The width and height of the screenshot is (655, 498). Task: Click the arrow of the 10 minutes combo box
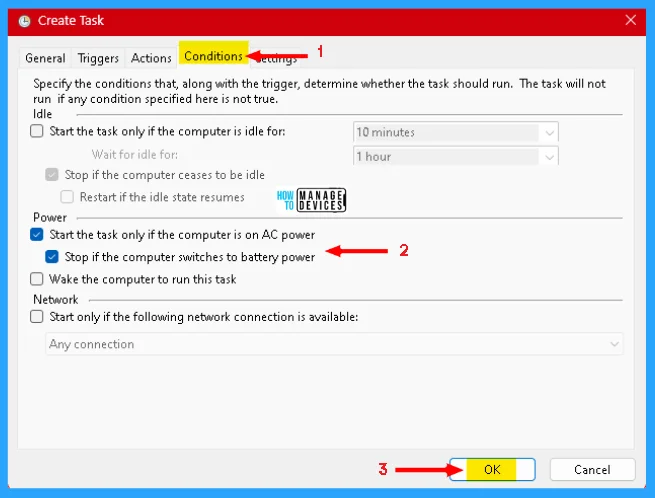[549, 133]
